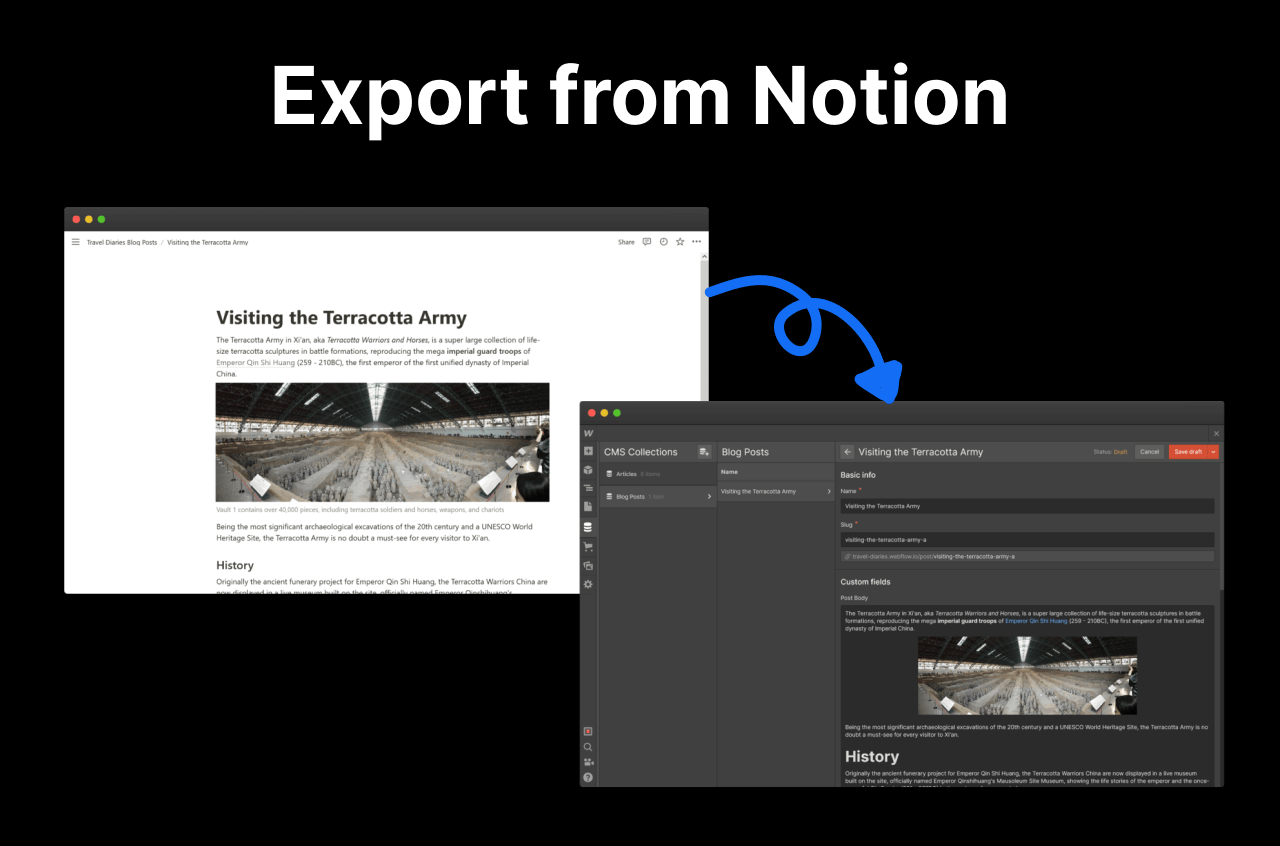Image resolution: width=1280 pixels, height=846 pixels.
Task: Open Webflow Ecommerce cart icon
Action: 588,546
